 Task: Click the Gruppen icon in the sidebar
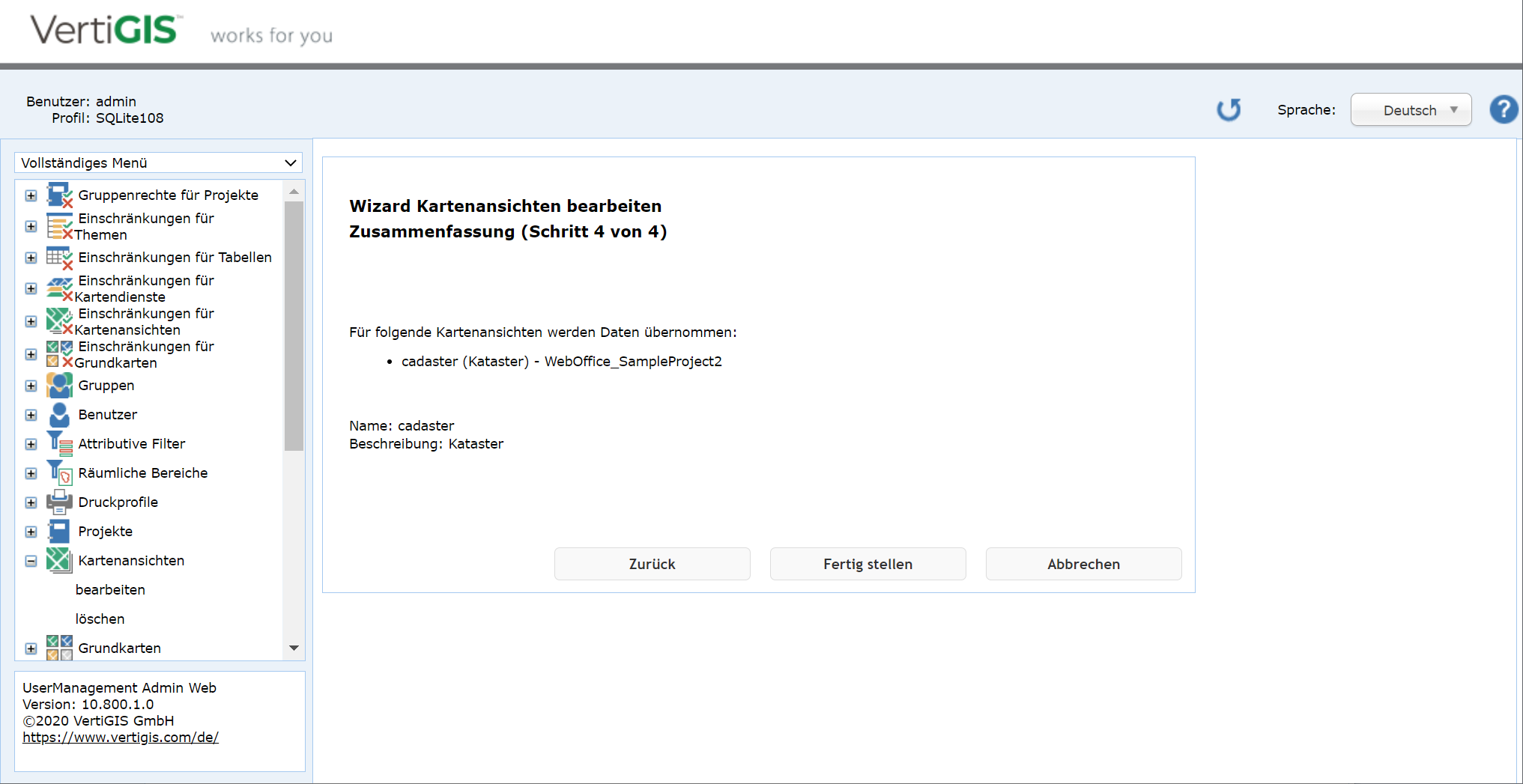[59, 385]
